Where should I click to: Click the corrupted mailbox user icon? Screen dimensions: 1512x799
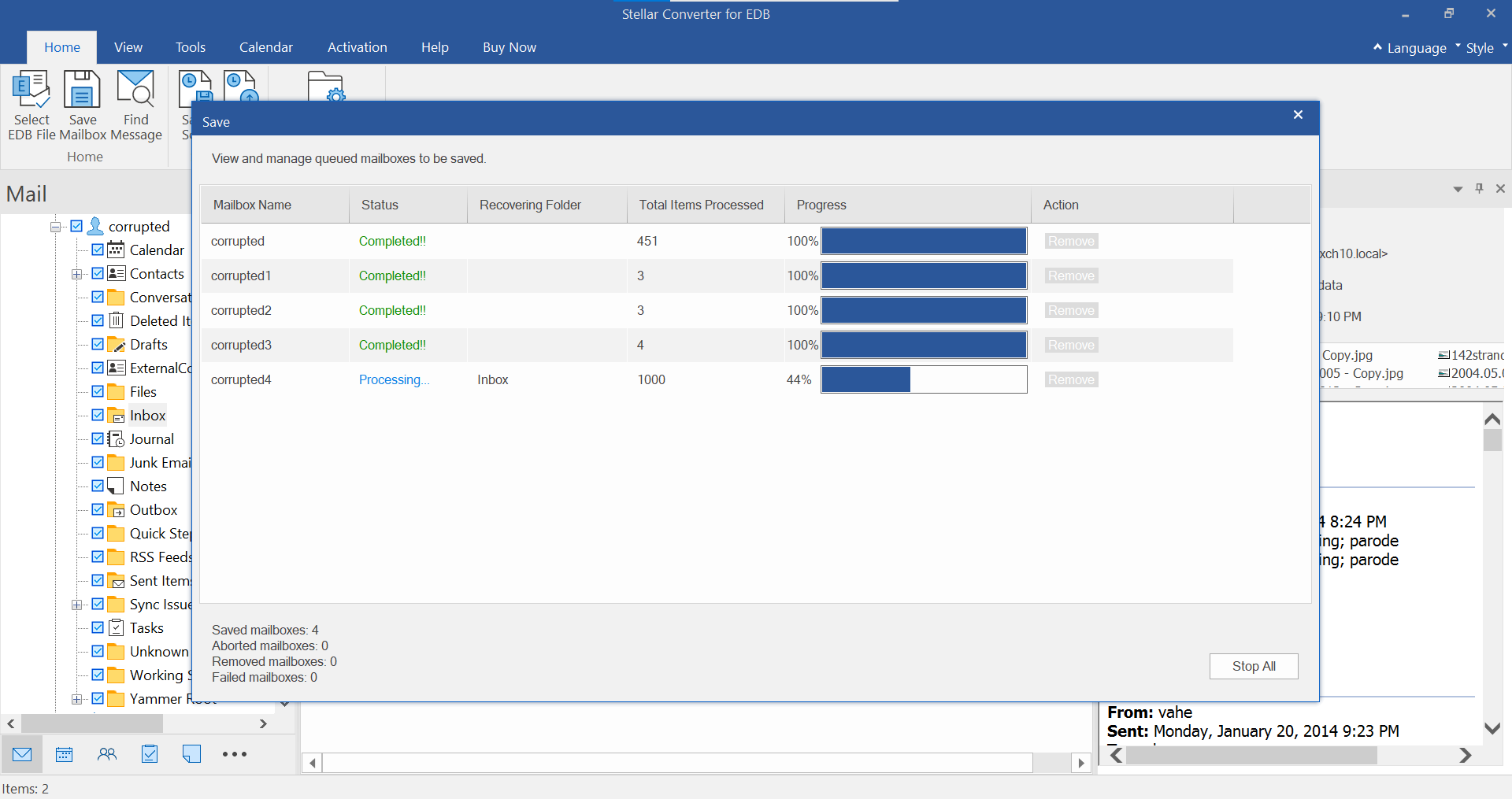[95, 226]
